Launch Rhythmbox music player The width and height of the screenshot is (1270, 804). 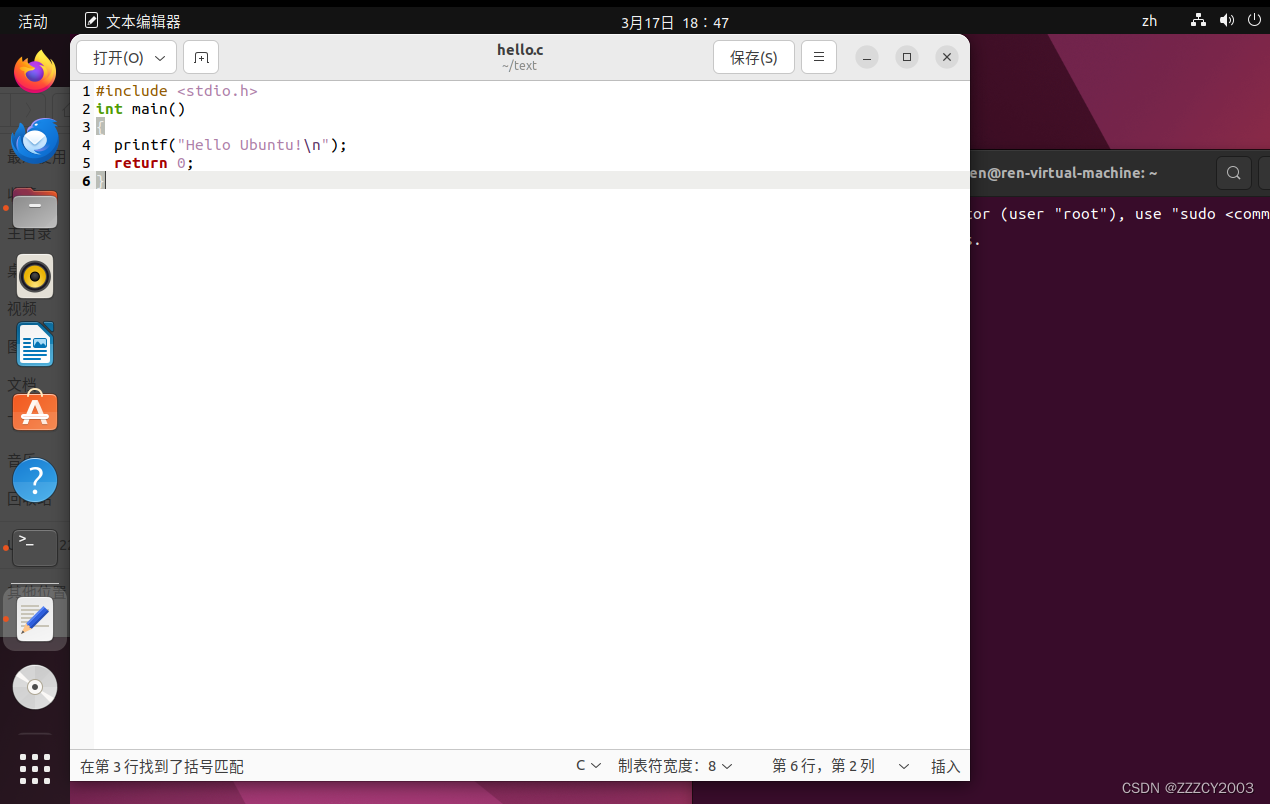pos(35,276)
